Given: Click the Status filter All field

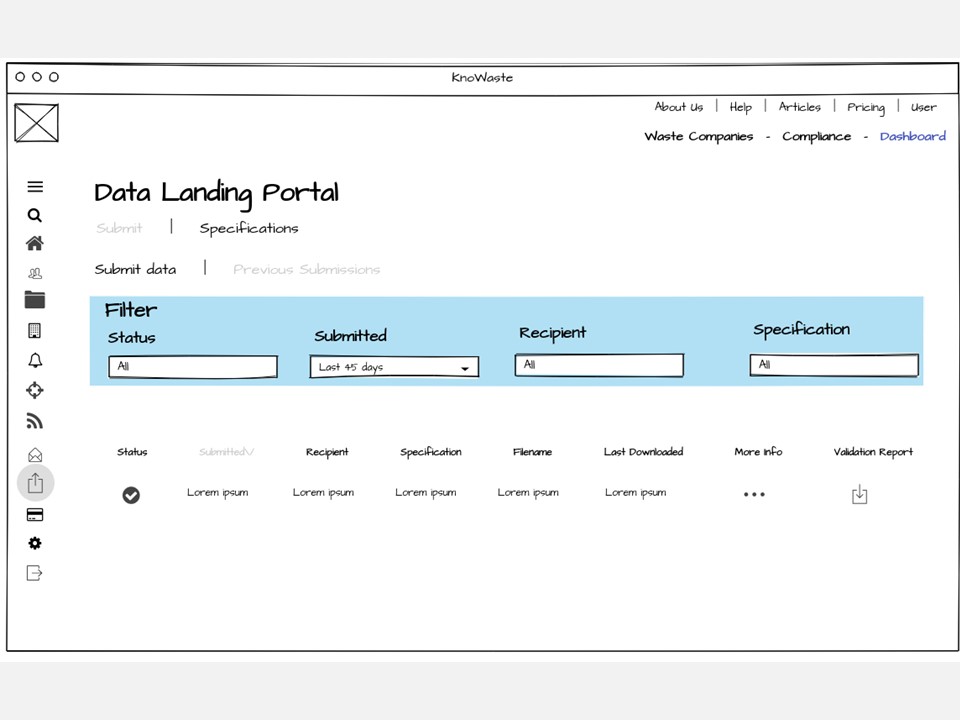Looking at the screenshot, I should (x=193, y=366).
